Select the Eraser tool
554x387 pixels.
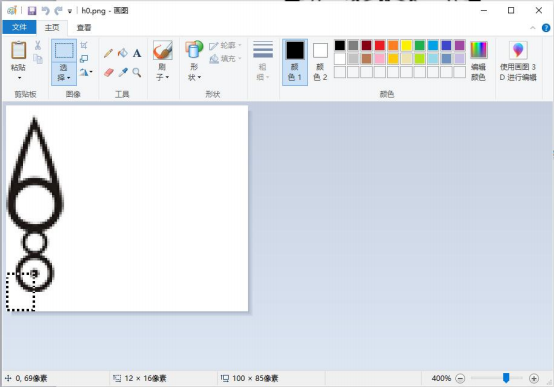[x=109, y=72]
